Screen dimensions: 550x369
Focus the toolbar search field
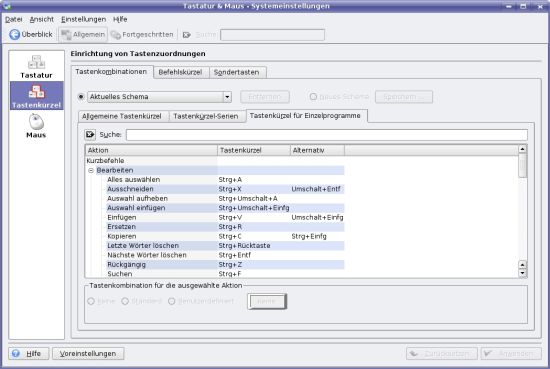click(x=272, y=35)
